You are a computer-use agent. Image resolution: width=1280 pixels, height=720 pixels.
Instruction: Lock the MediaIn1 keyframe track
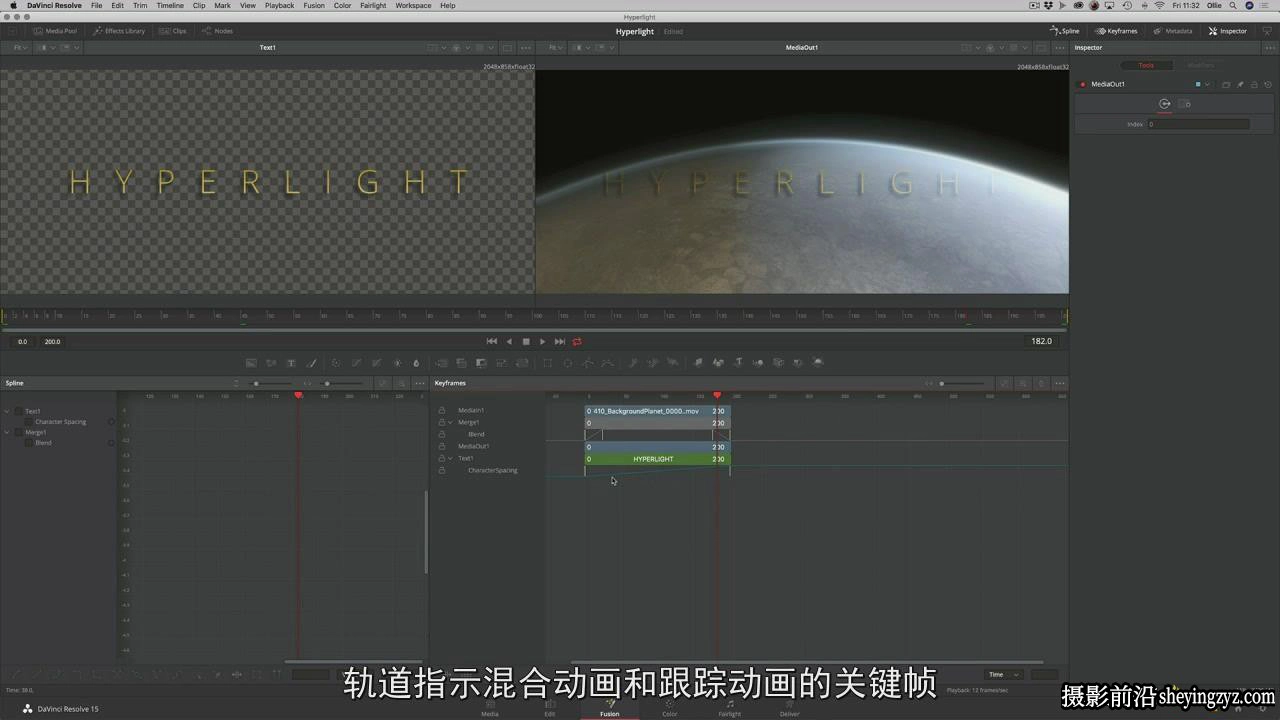click(x=441, y=410)
